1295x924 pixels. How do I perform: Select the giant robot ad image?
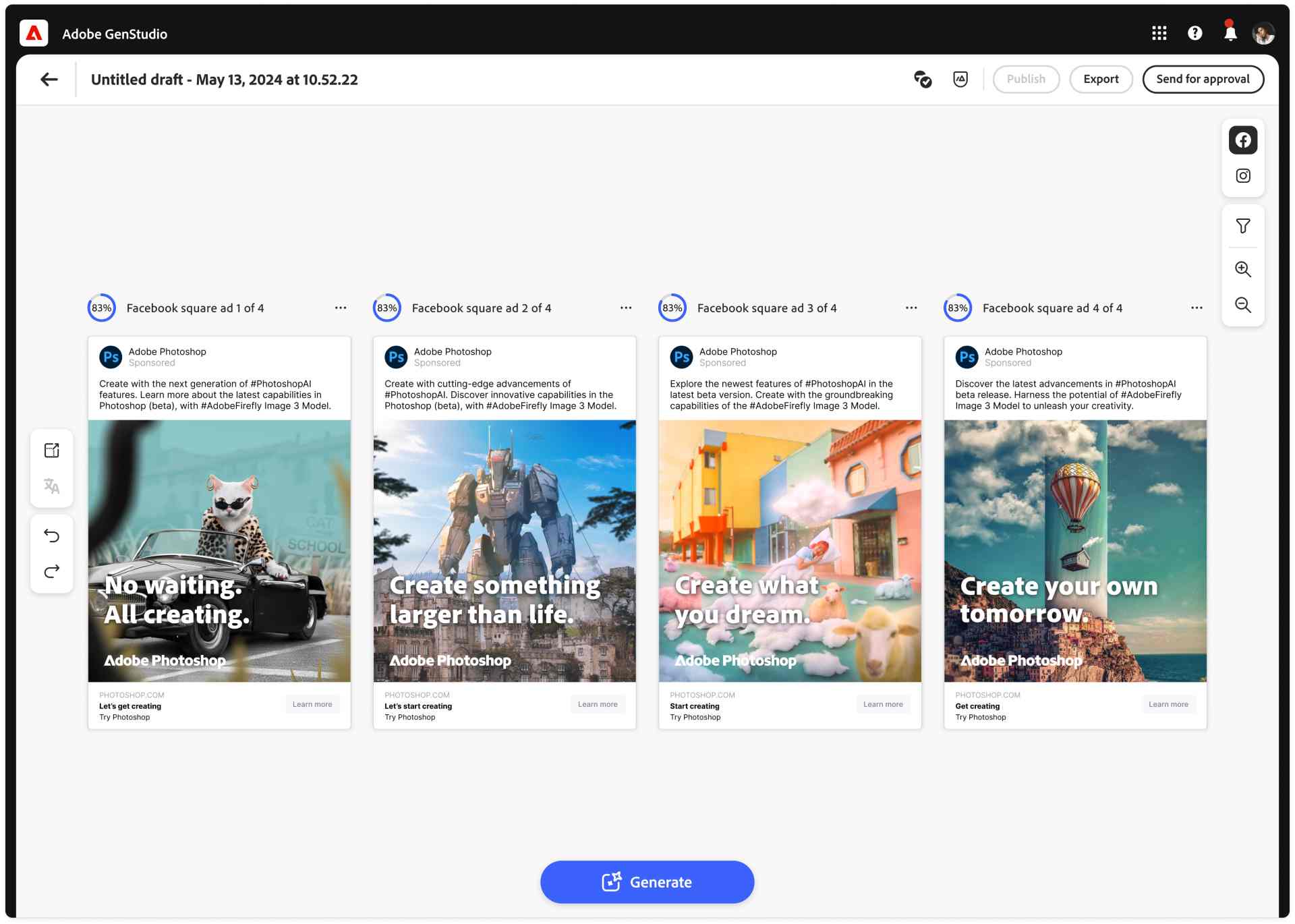coord(505,551)
